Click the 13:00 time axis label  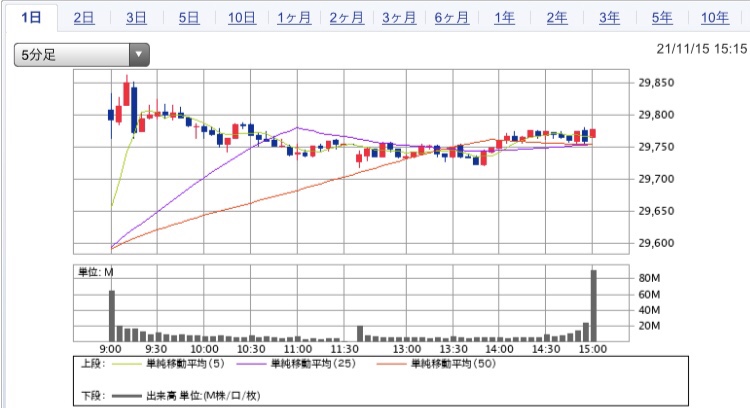(407, 349)
